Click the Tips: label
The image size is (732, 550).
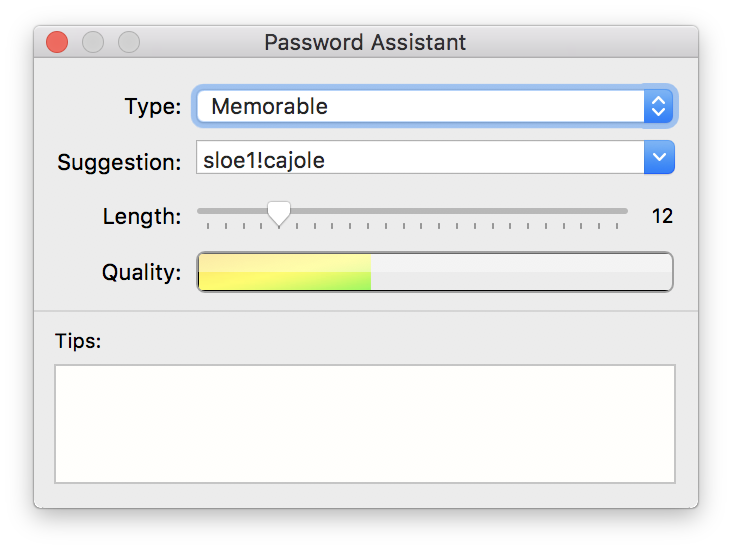pyautogui.click(x=79, y=341)
